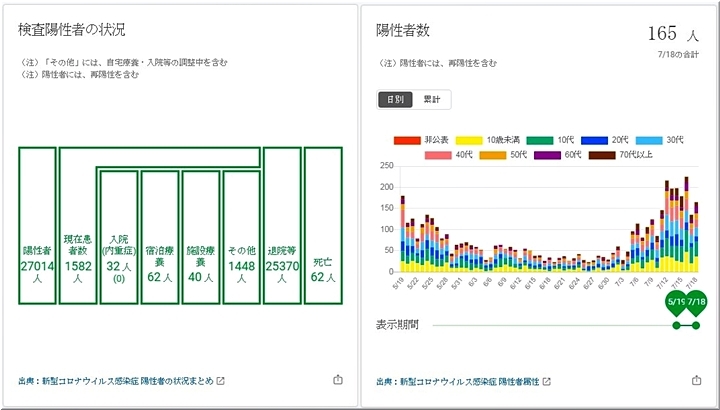This screenshot has width=720, height=410.
Task: Click external link icon after 陽性者の状況まとめ
Action: point(221,381)
